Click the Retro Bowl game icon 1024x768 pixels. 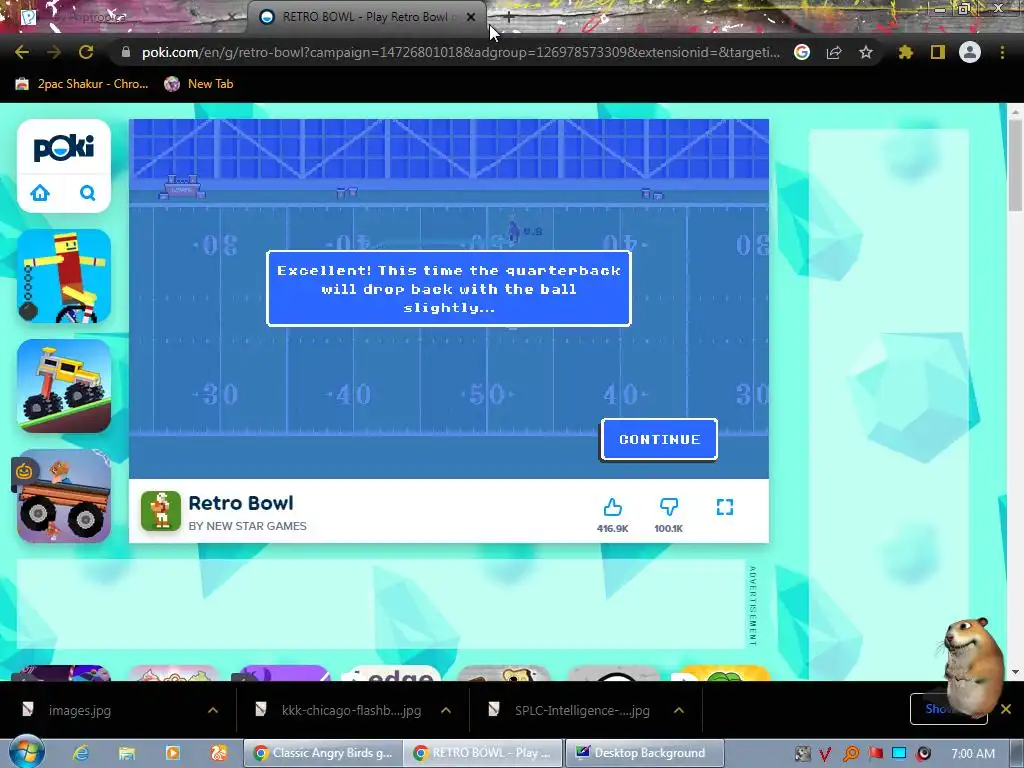(161, 511)
